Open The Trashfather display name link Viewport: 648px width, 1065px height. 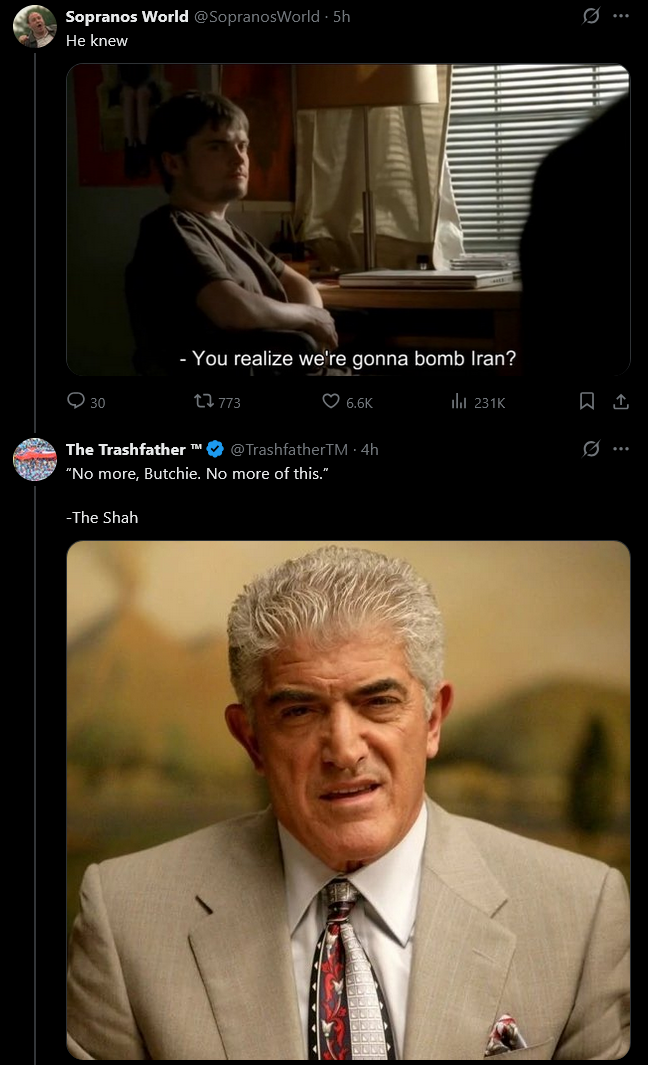(x=126, y=450)
